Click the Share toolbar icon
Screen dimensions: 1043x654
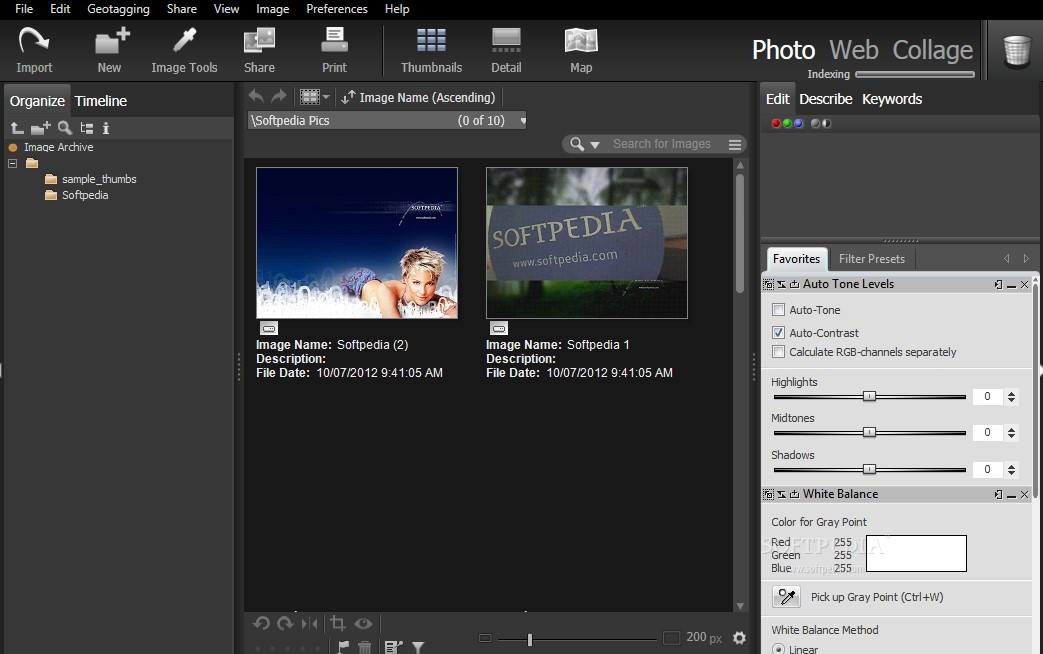[x=259, y=50]
